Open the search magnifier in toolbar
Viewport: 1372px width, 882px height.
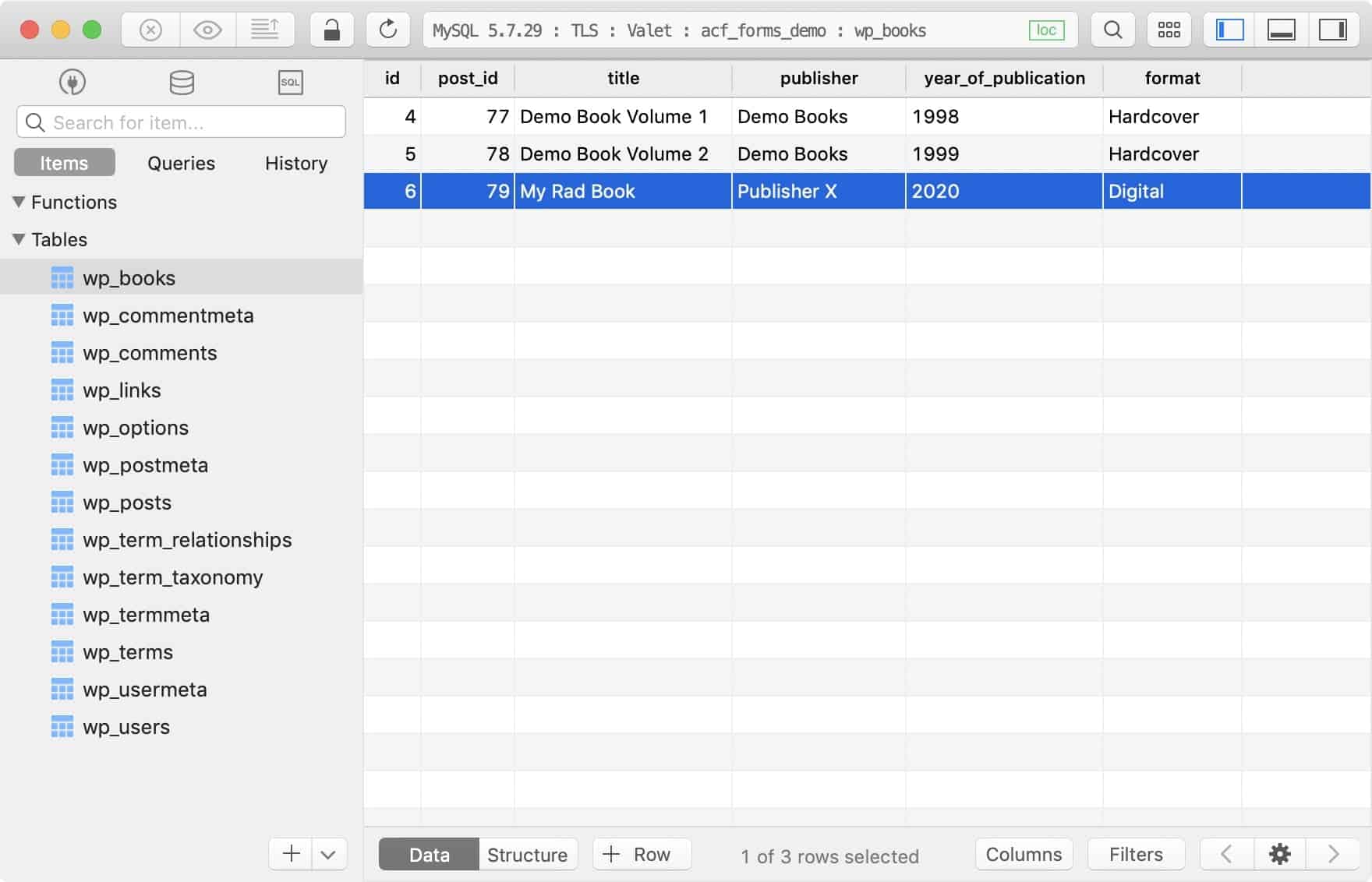point(1112,30)
